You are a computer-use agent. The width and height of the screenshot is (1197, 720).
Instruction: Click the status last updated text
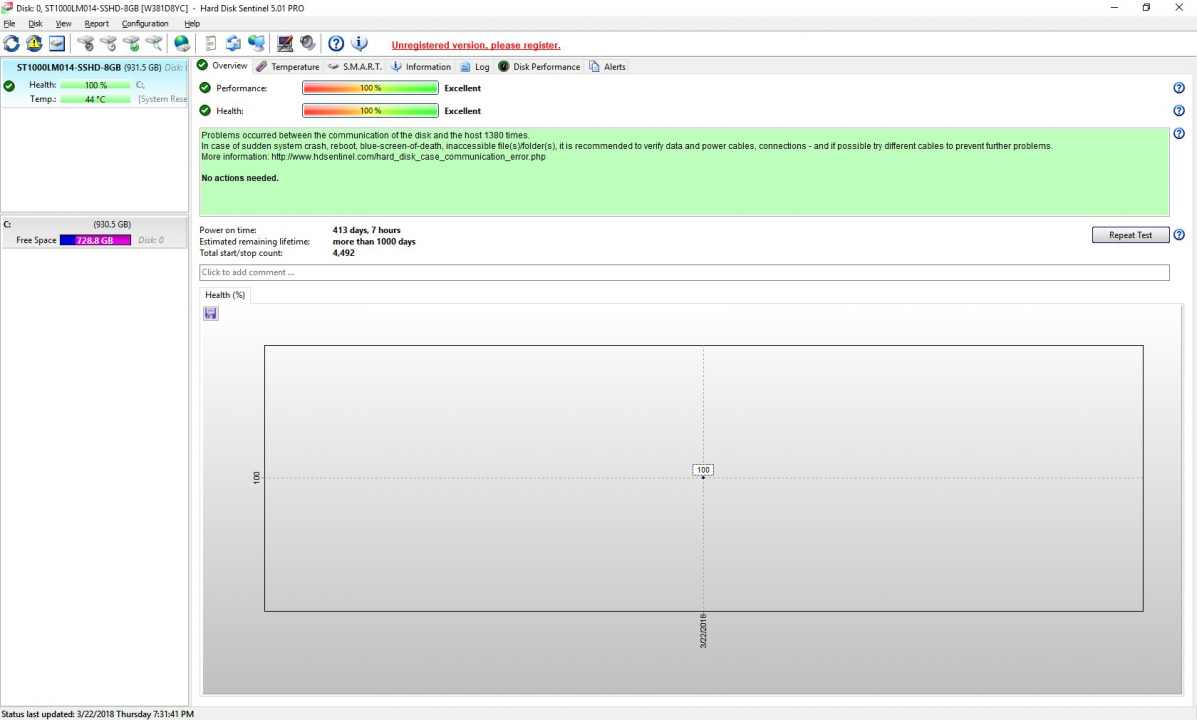tap(98, 714)
